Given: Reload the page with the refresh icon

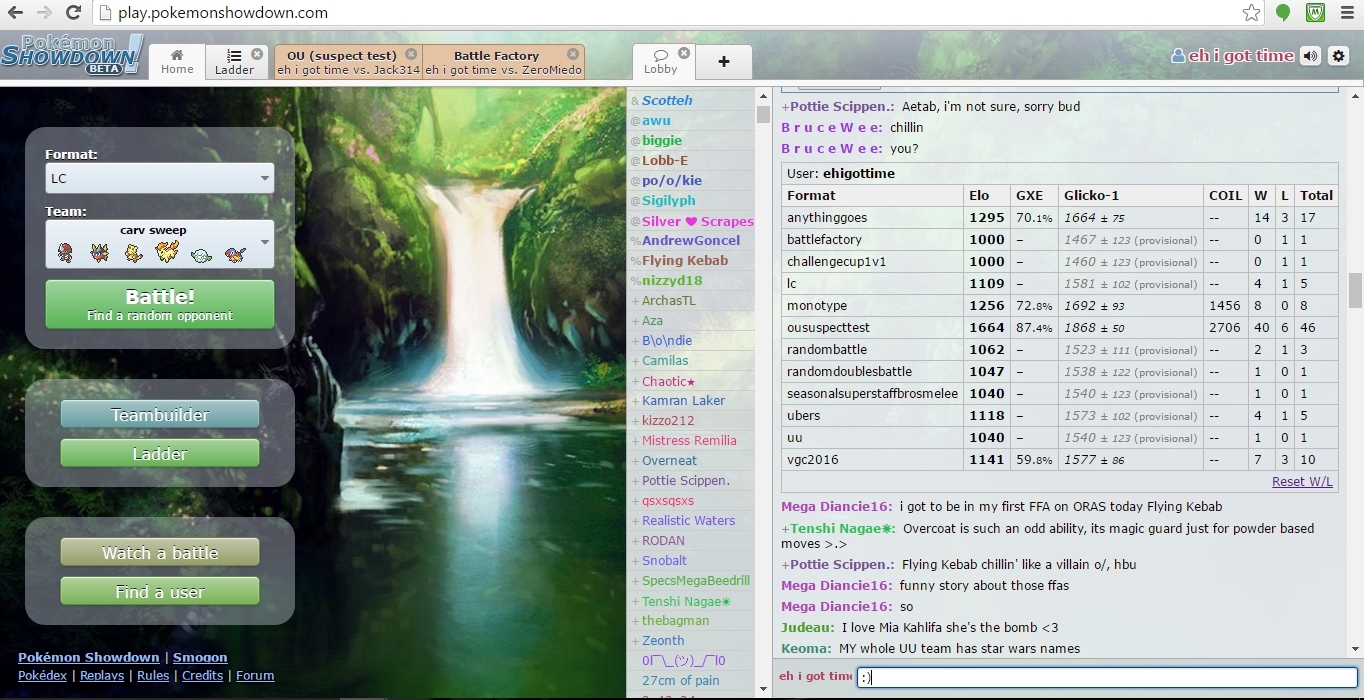Looking at the screenshot, I should 73,13.
